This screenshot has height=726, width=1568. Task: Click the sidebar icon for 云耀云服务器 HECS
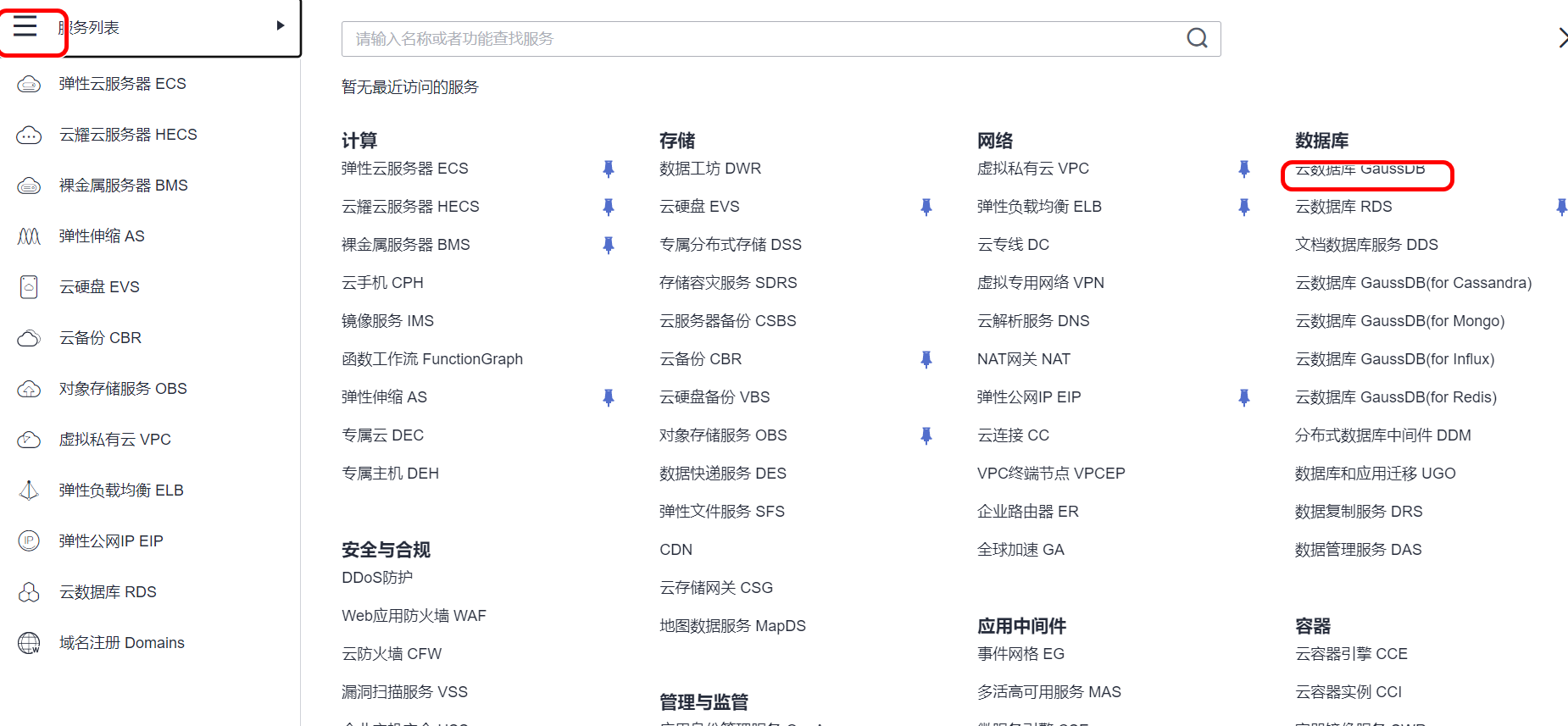coord(29,135)
